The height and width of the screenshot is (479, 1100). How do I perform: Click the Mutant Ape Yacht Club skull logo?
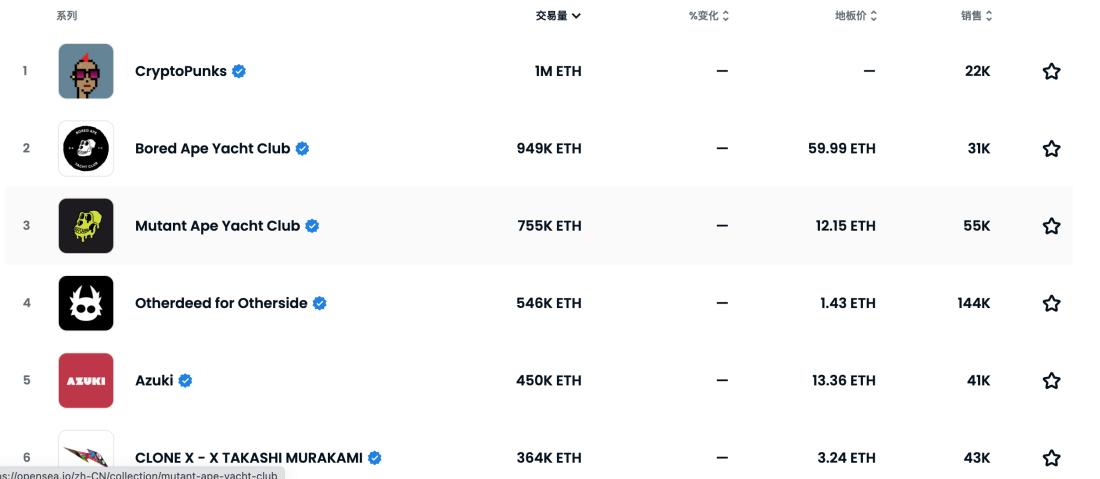click(86, 226)
